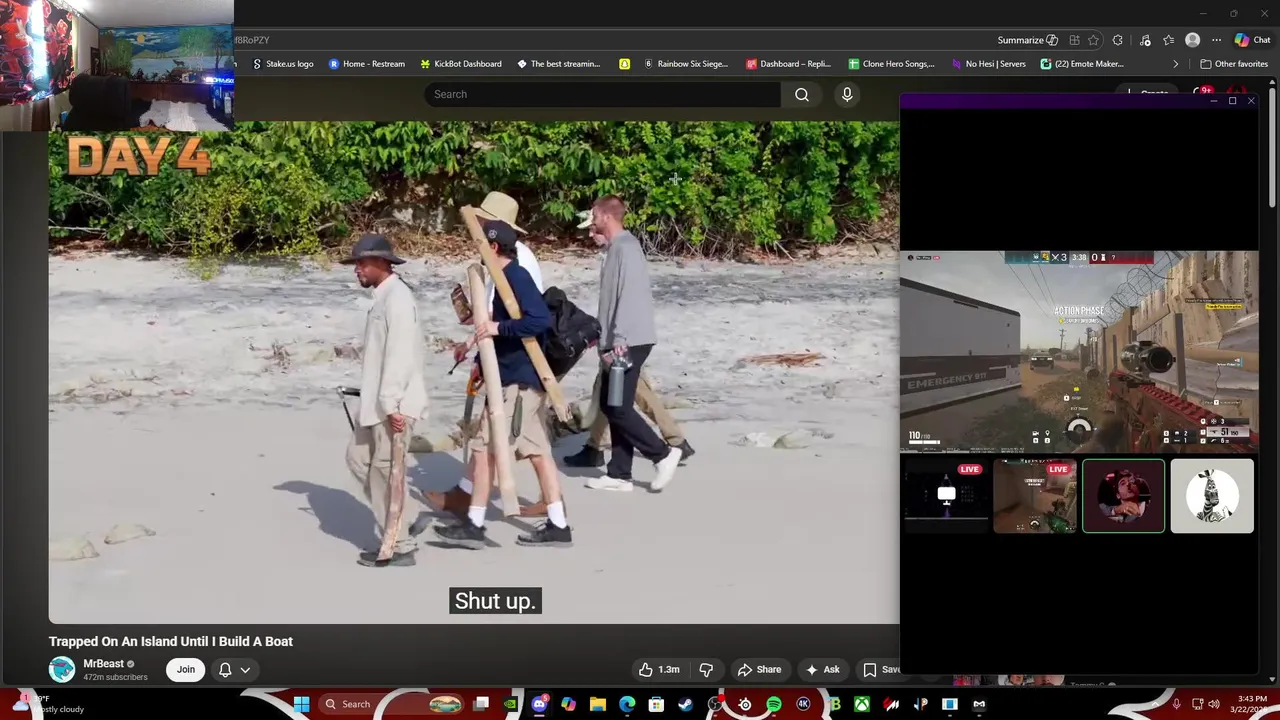The width and height of the screenshot is (1280, 720).
Task: Open The best streamin... bookmark
Action: 559,64
